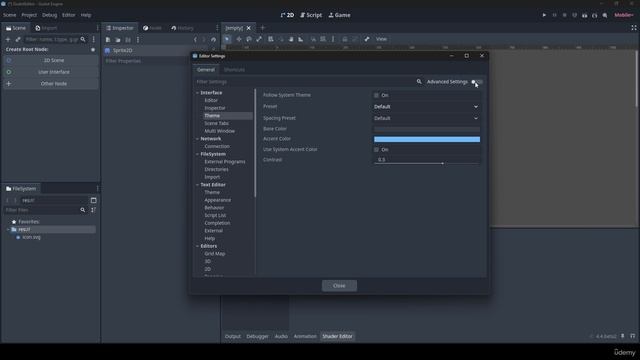640x360 pixels.
Task: Toggle the Advanced Settings switch
Action: click(477, 82)
